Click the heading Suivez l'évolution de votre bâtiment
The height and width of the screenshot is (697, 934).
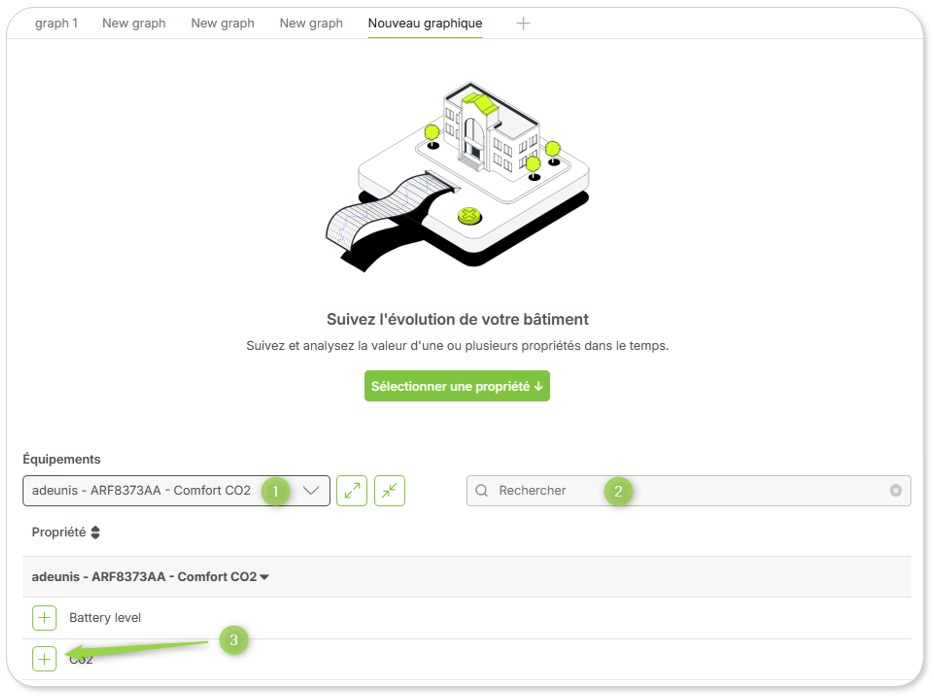457,319
